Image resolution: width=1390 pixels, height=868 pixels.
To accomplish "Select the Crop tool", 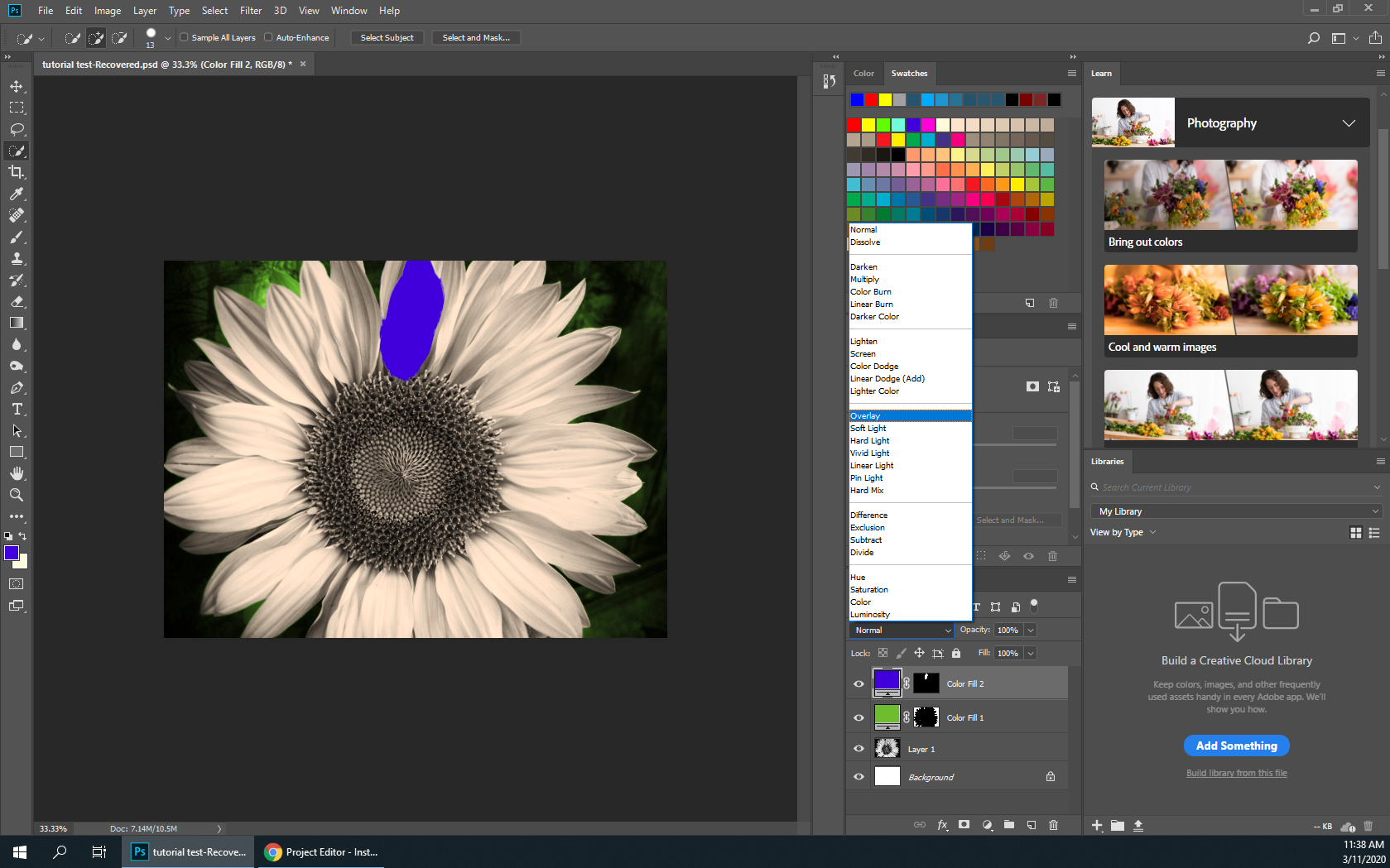I will [x=17, y=172].
